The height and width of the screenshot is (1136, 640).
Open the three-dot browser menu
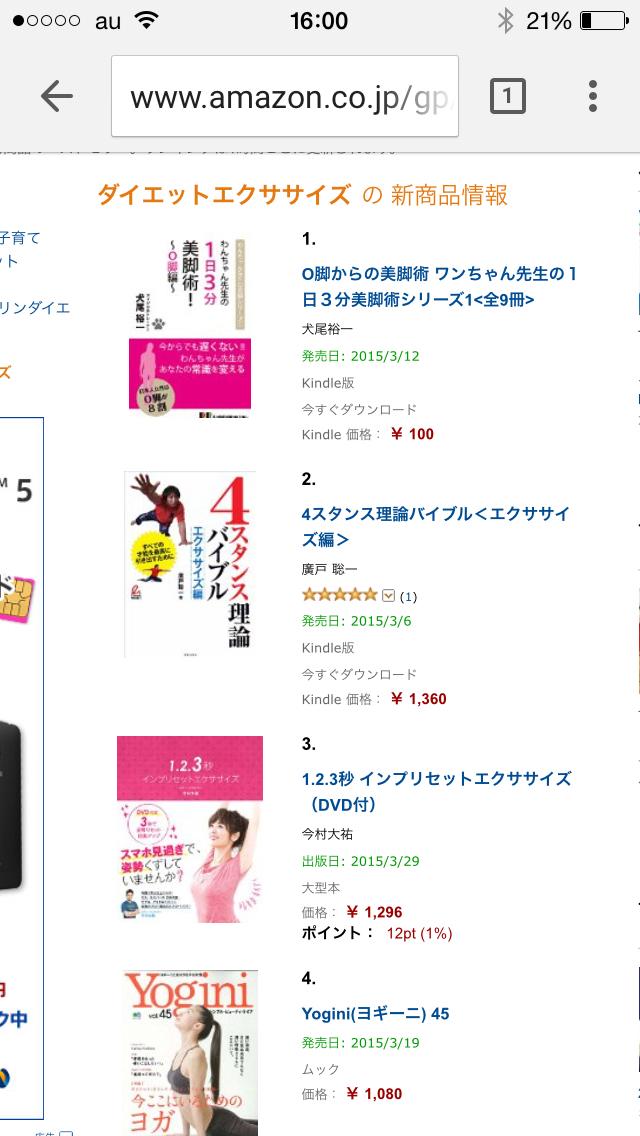(x=592, y=96)
